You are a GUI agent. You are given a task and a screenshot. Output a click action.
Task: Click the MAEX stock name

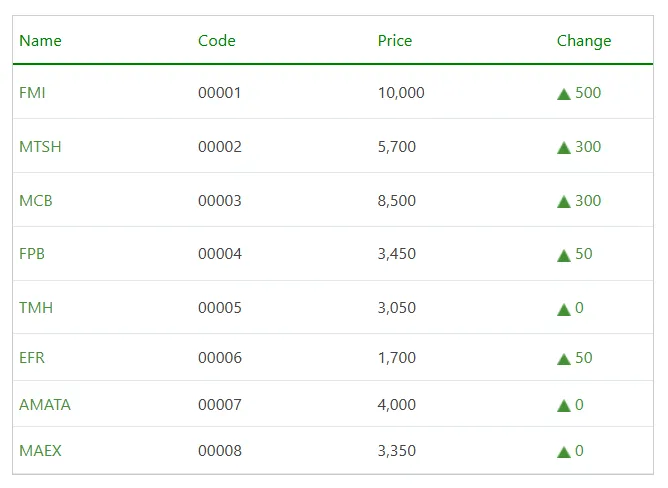[x=40, y=451]
